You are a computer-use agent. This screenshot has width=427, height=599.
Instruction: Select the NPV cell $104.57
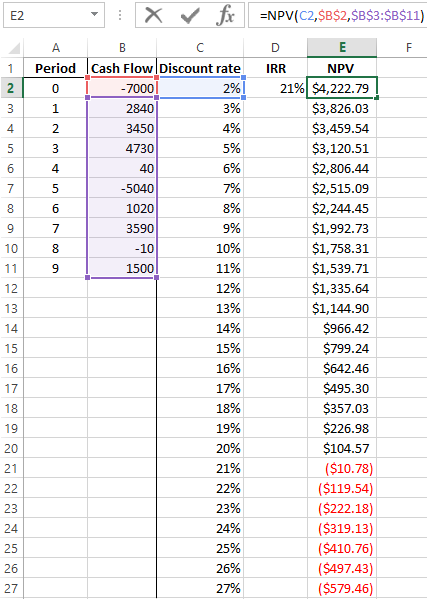tap(342, 448)
